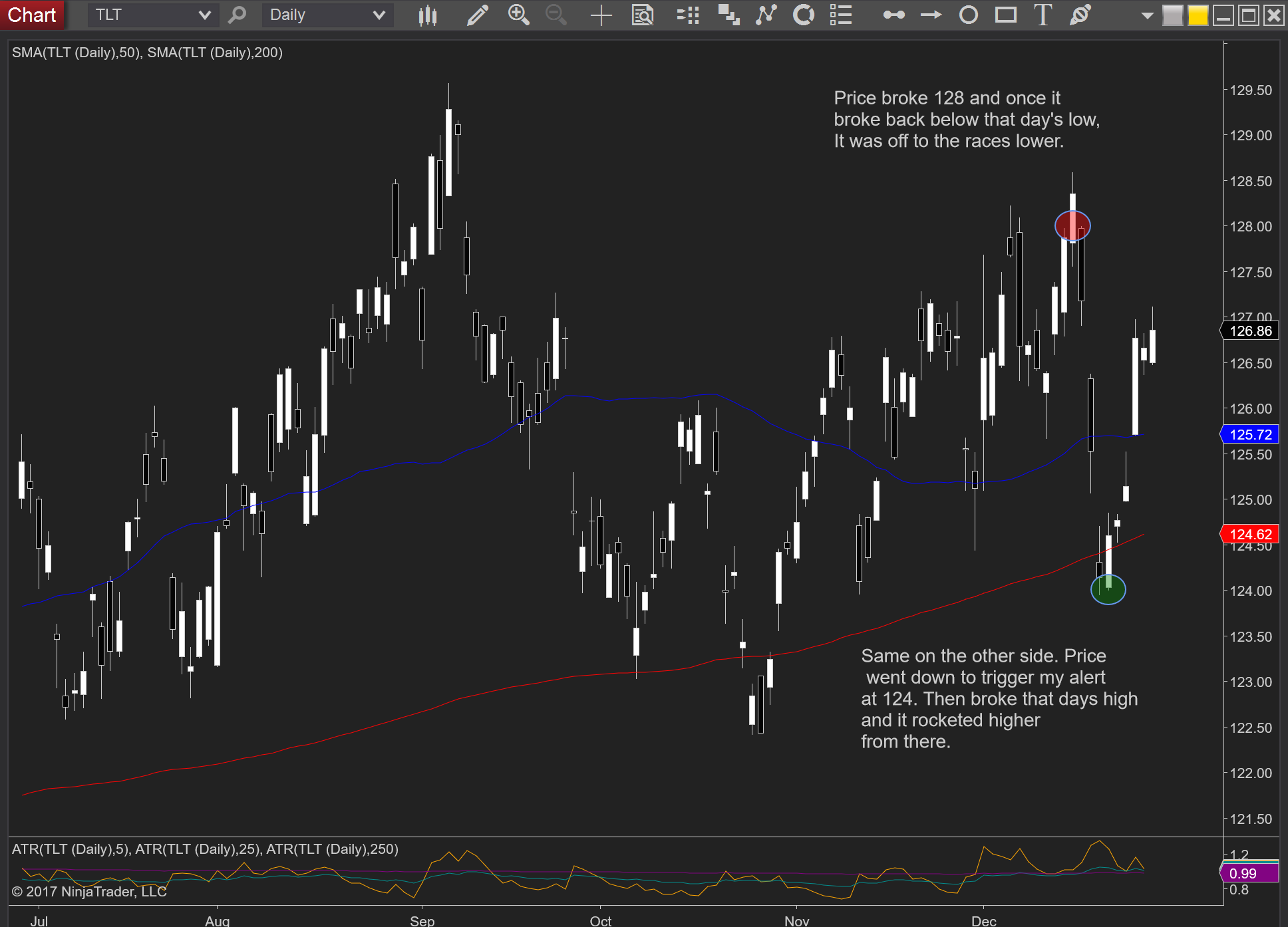The height and width of the screenshot is (927, 1288).
Task: Minimize the chart window
Action: click(x=1223, y=15)
